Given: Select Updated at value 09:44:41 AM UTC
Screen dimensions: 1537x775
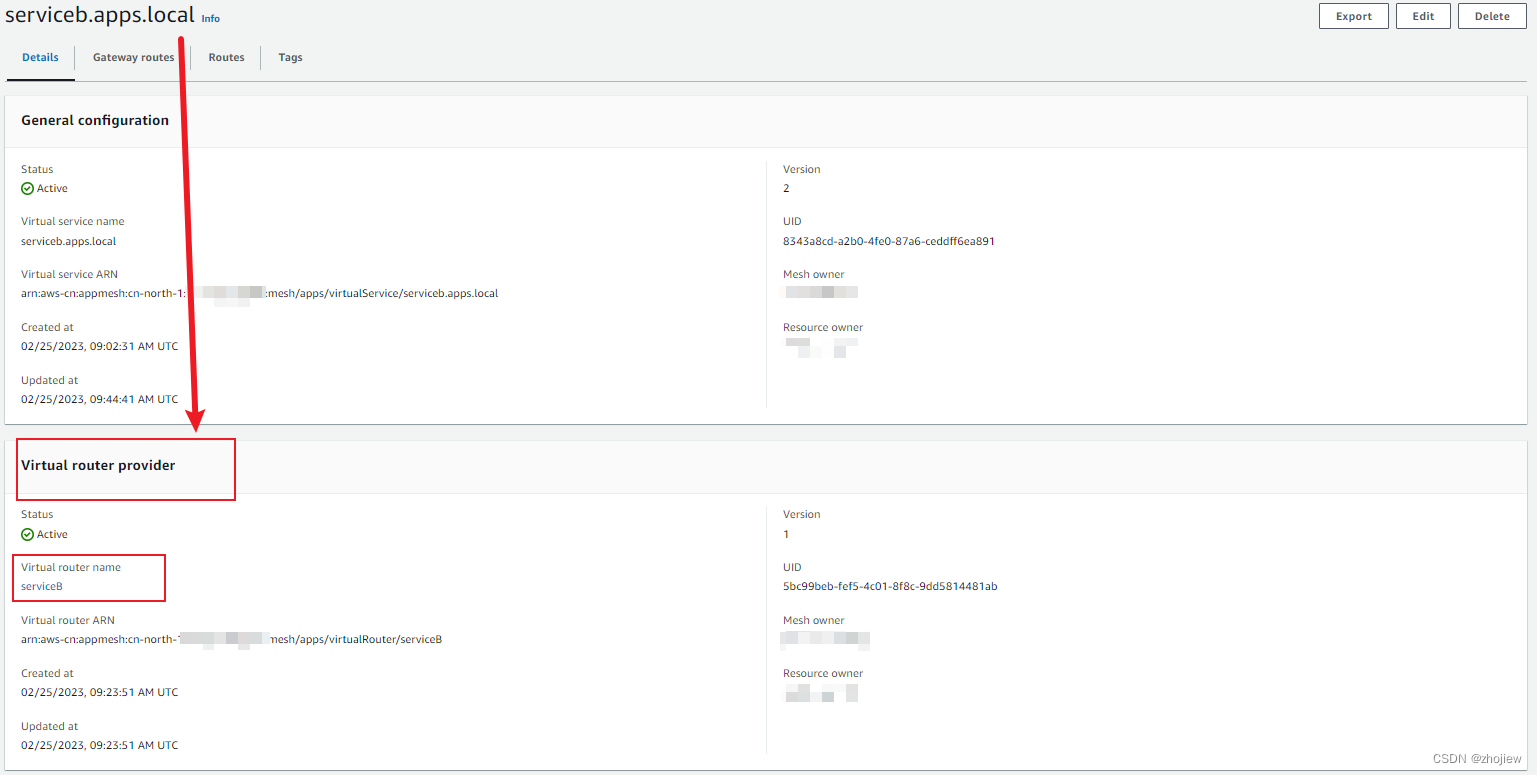Looking at the screenshot, I should pos(100,399).
